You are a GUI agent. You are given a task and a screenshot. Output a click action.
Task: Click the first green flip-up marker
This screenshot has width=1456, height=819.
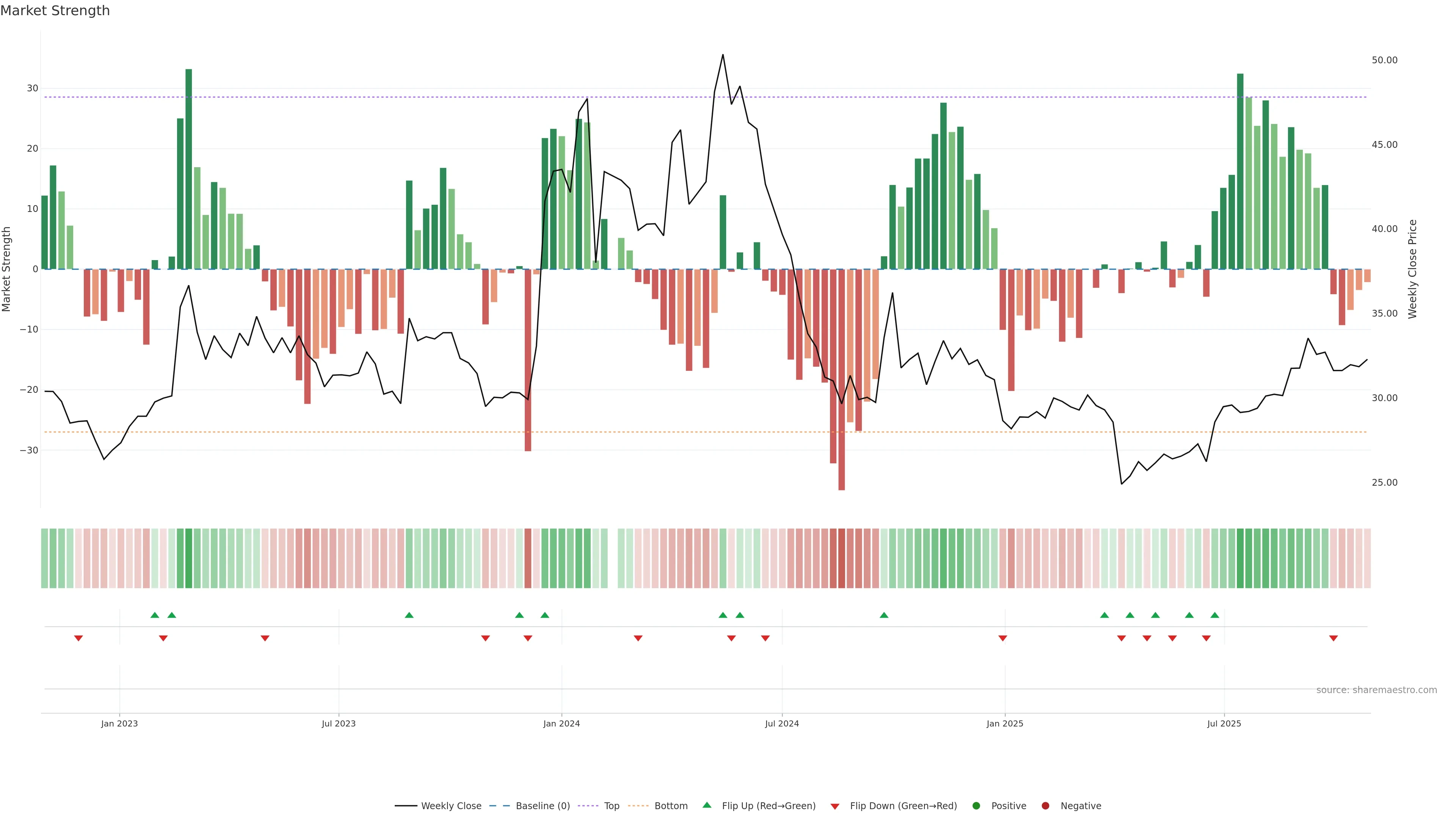(155, 615)
